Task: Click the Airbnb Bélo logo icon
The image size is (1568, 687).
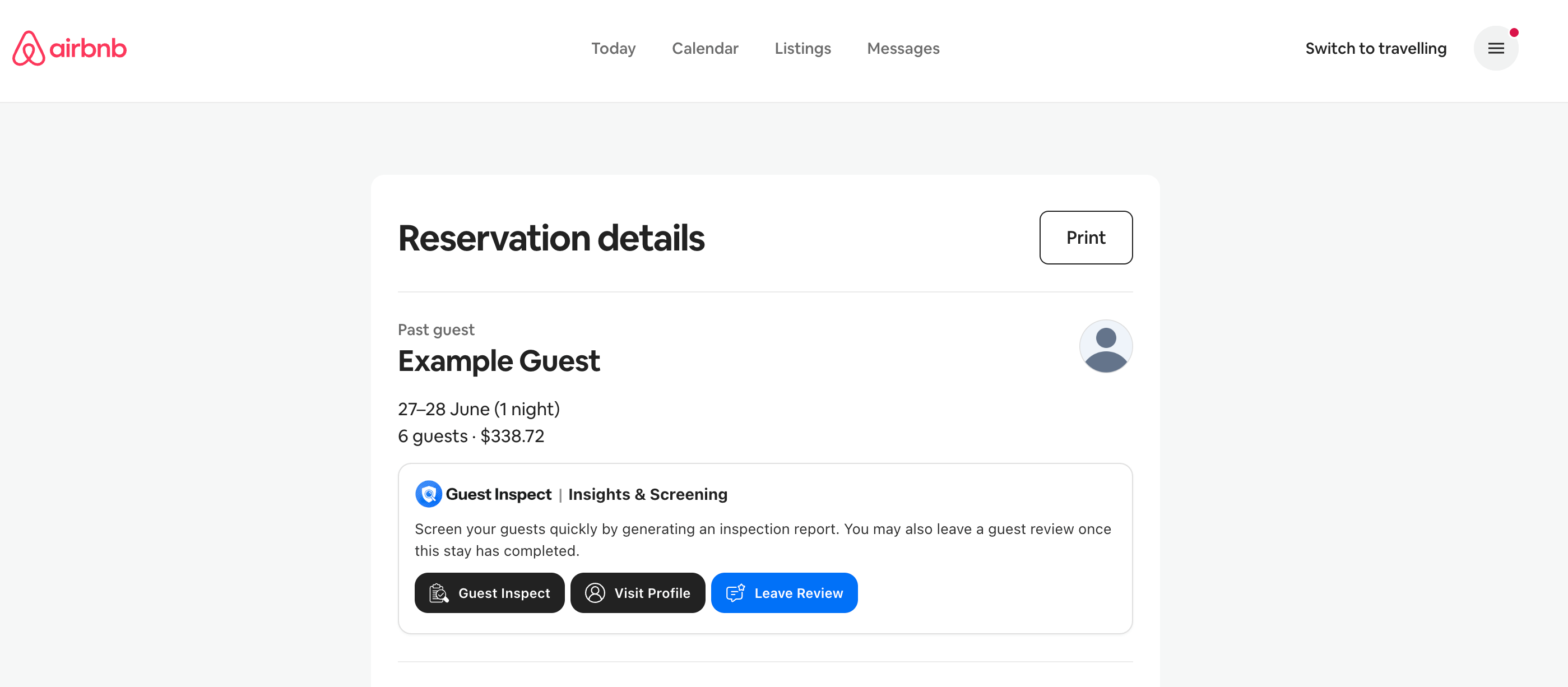Action: tap(29, 48)
